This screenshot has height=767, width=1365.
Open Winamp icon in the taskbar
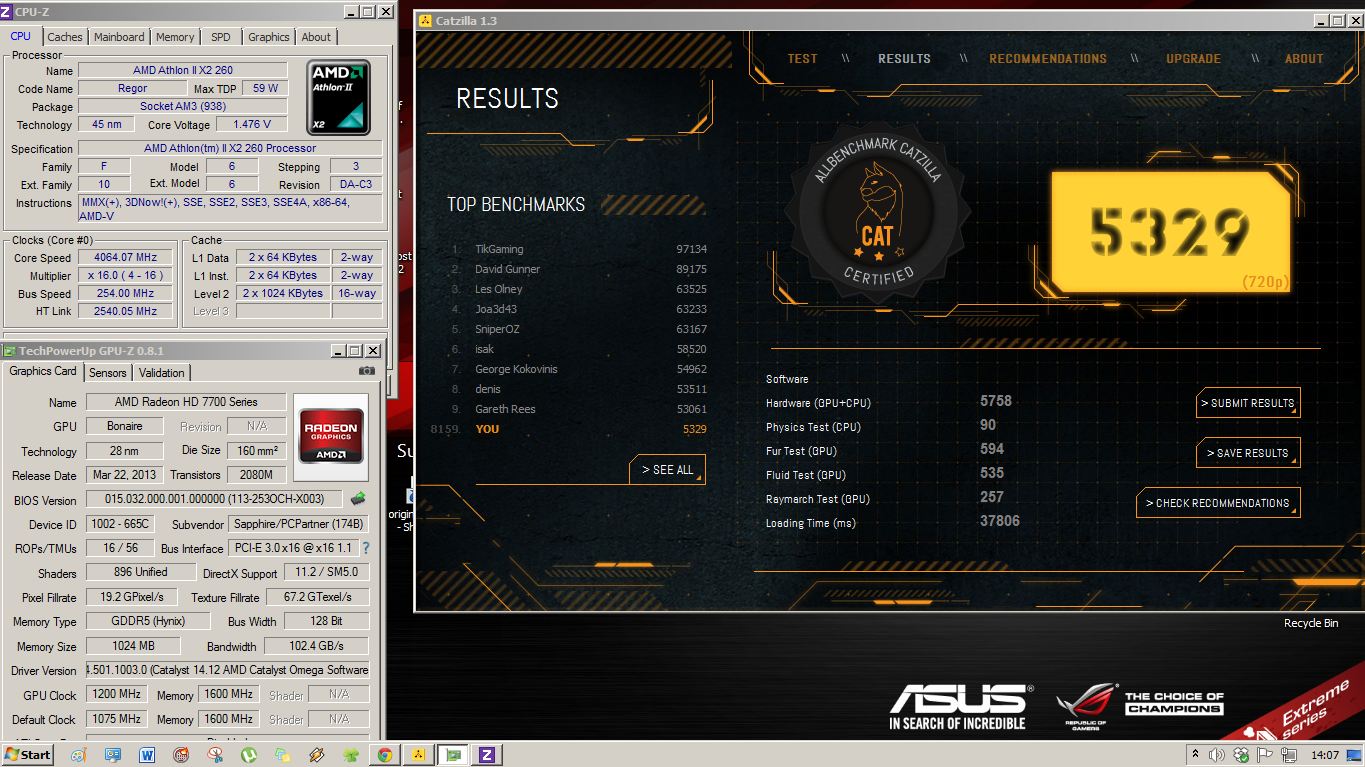(x=317, y=755)
